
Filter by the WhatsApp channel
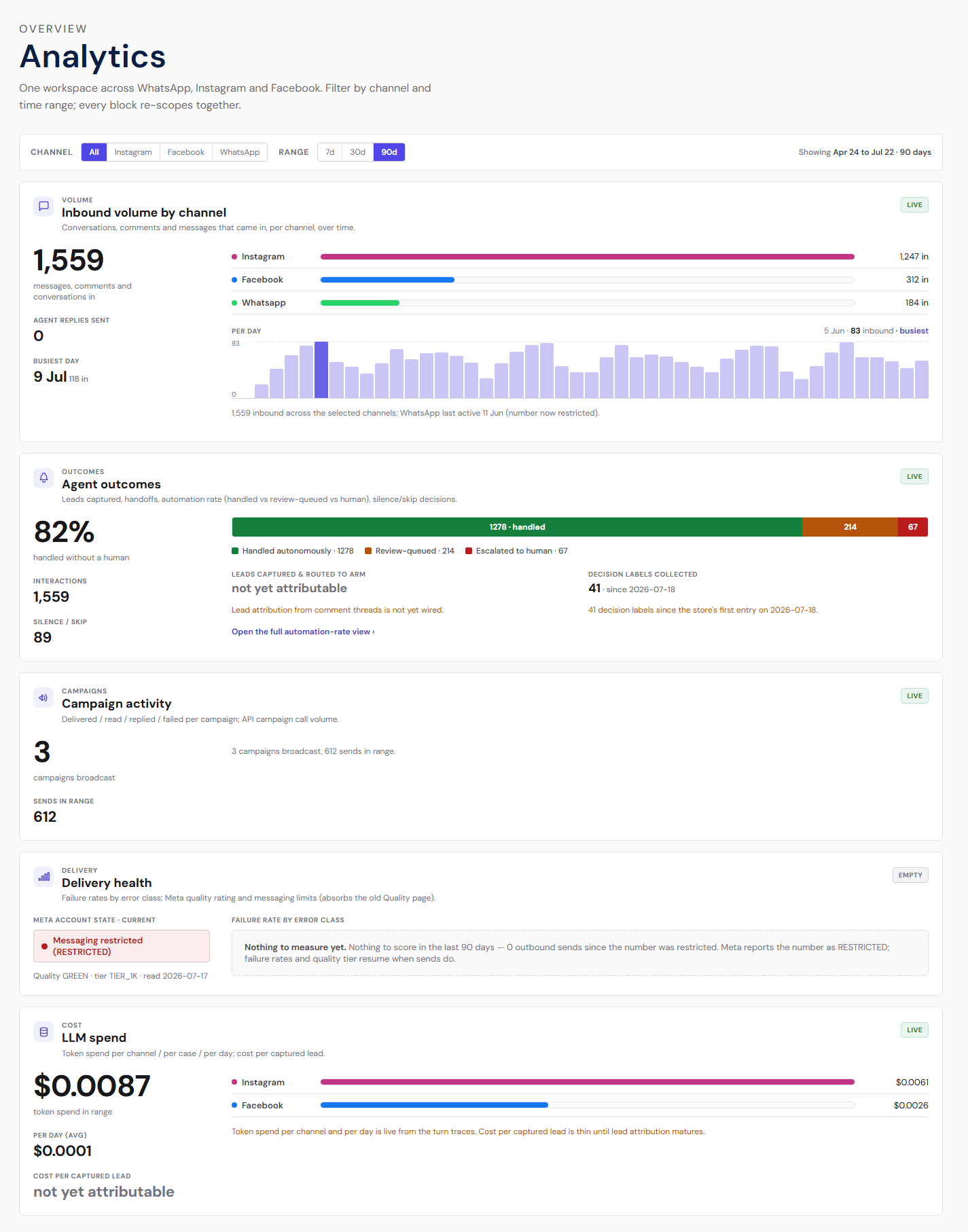coord(240,152)
